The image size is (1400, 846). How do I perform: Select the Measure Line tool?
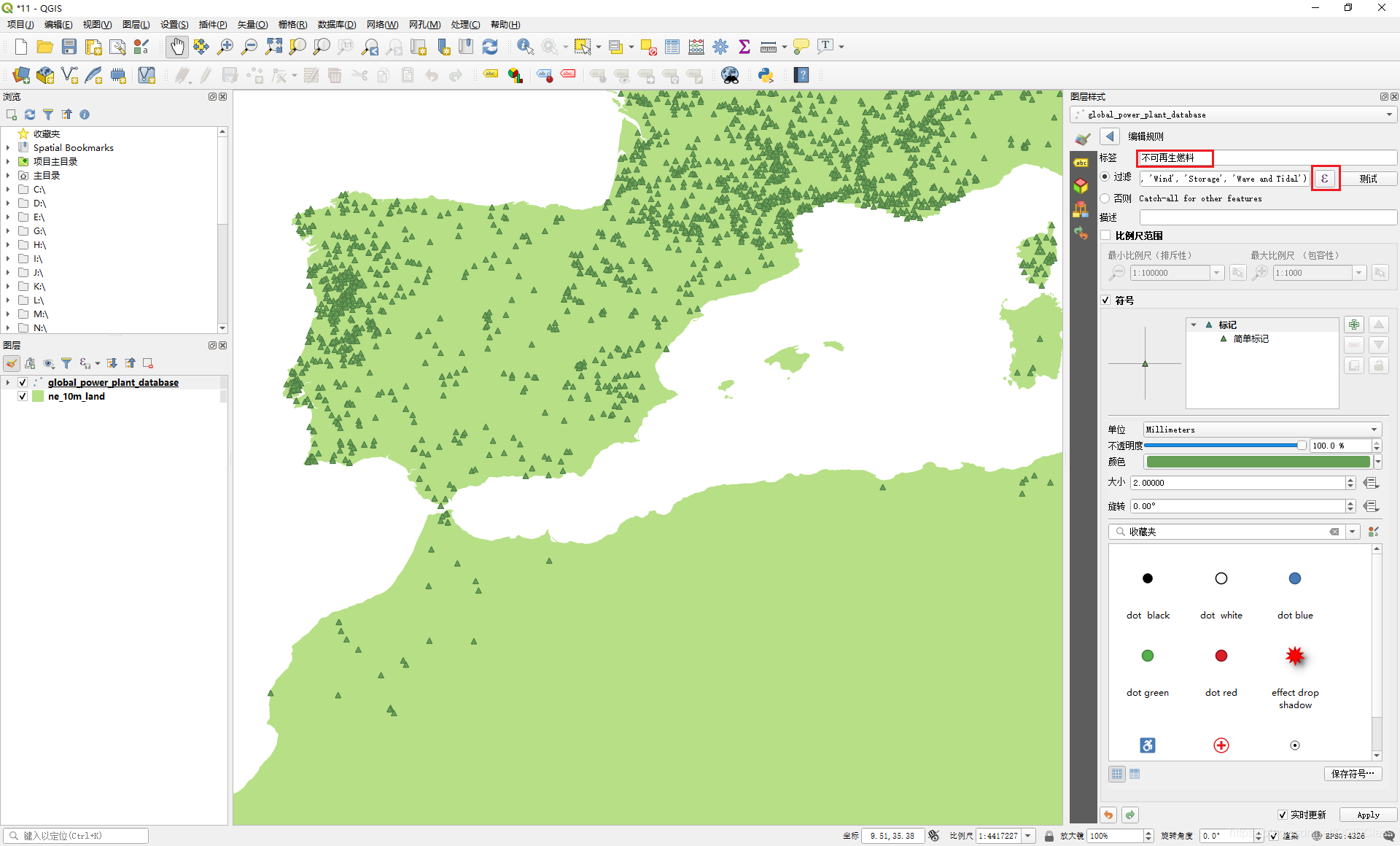[769, 50]
